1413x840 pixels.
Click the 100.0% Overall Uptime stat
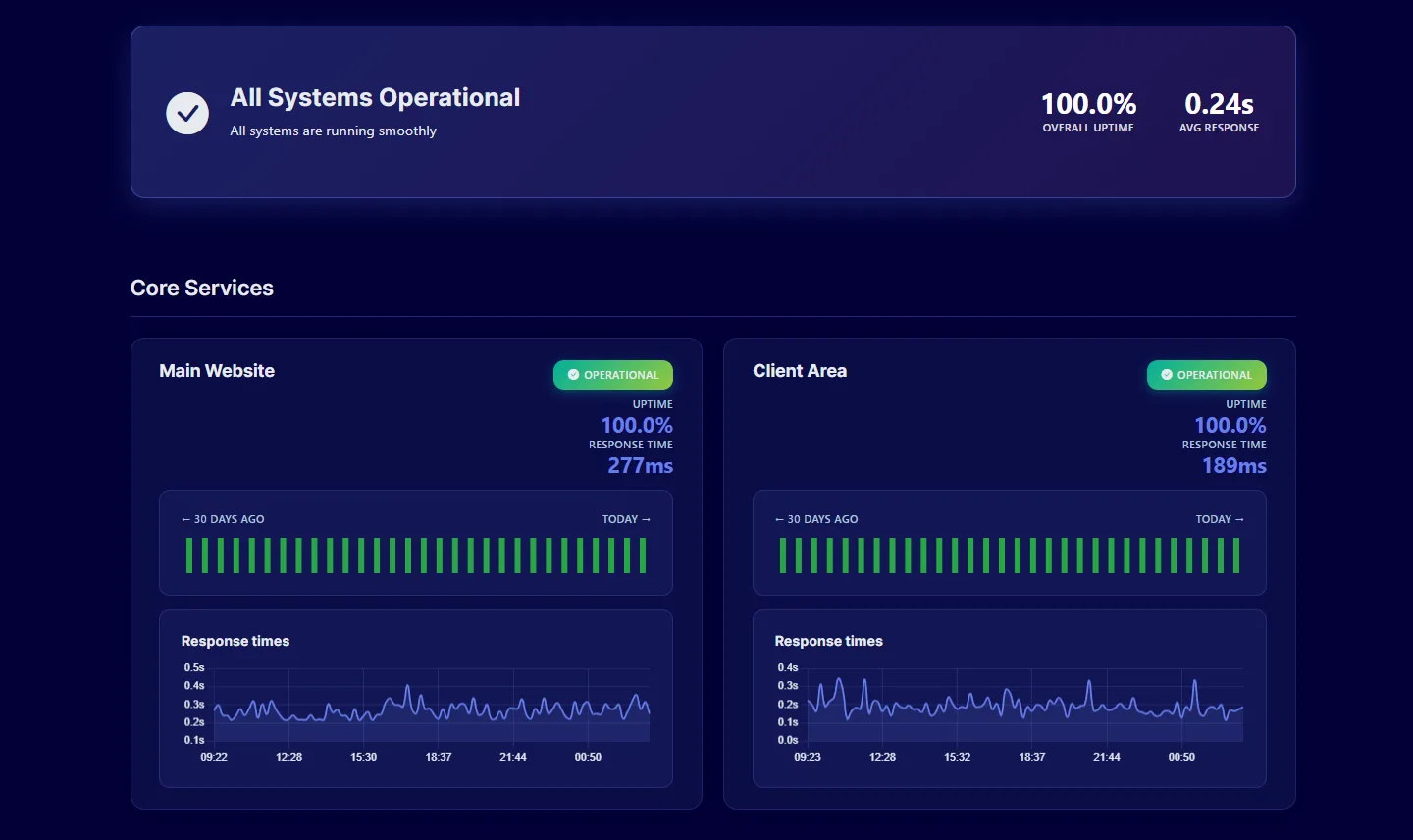tap(1088, 112)
